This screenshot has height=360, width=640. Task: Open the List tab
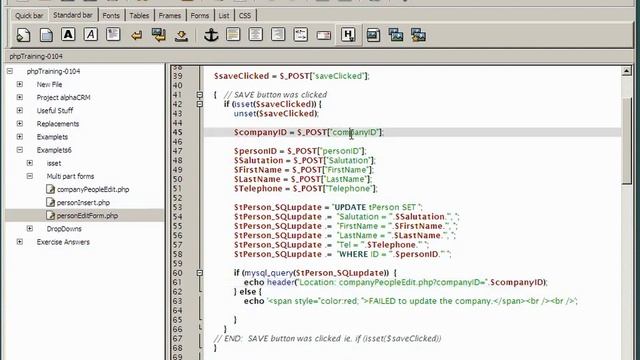[224, 16]
